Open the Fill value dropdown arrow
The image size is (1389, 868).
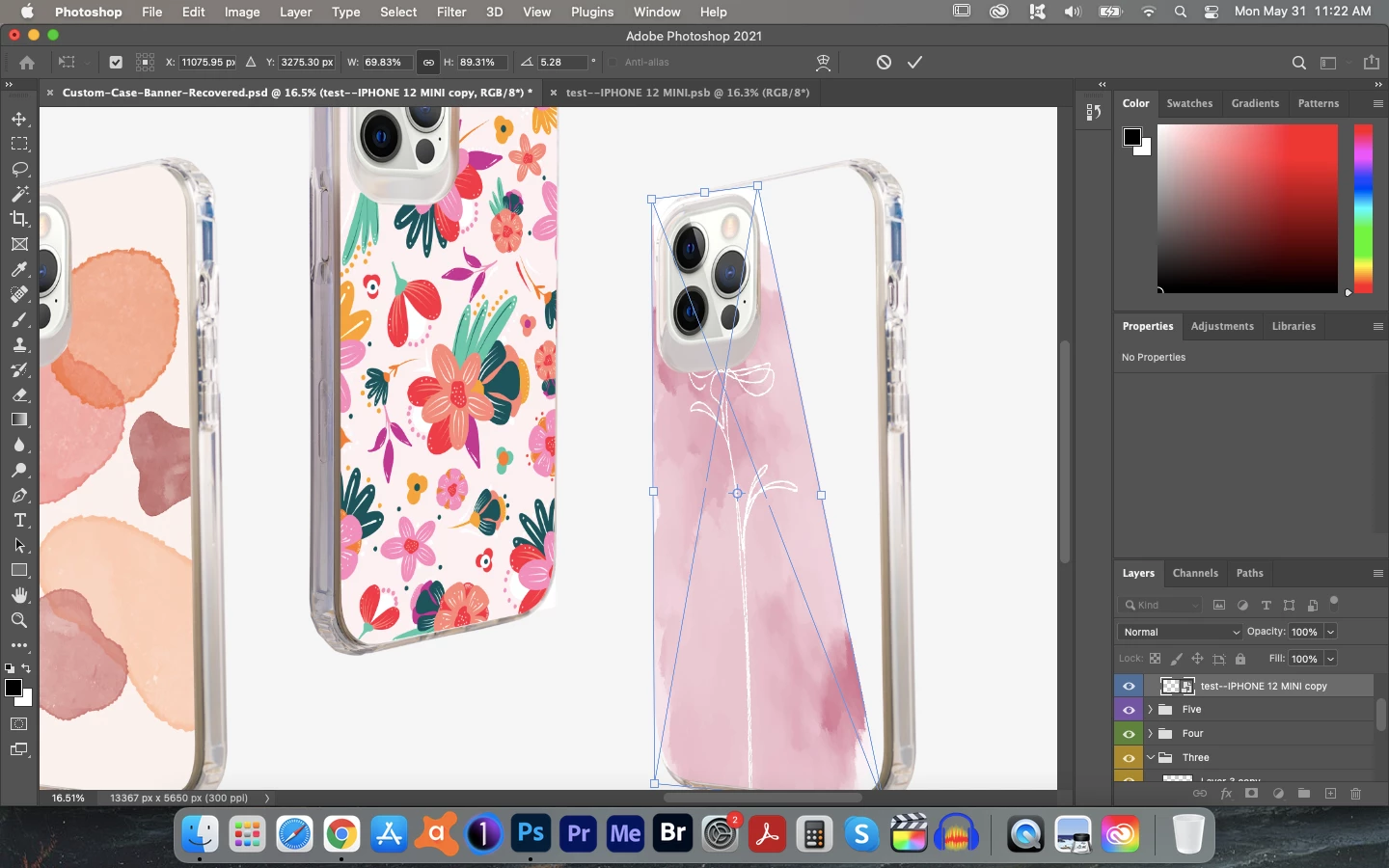tap(1331, 659)
